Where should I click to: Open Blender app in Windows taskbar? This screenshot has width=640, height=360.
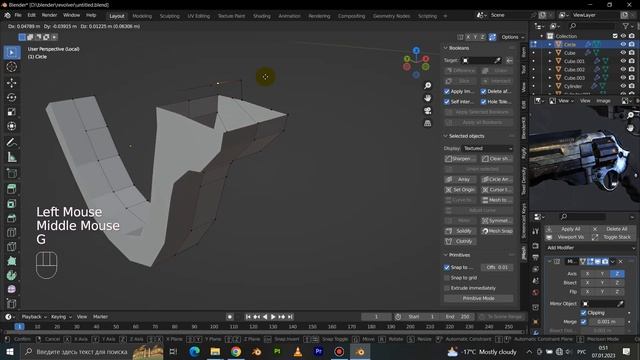360,351
